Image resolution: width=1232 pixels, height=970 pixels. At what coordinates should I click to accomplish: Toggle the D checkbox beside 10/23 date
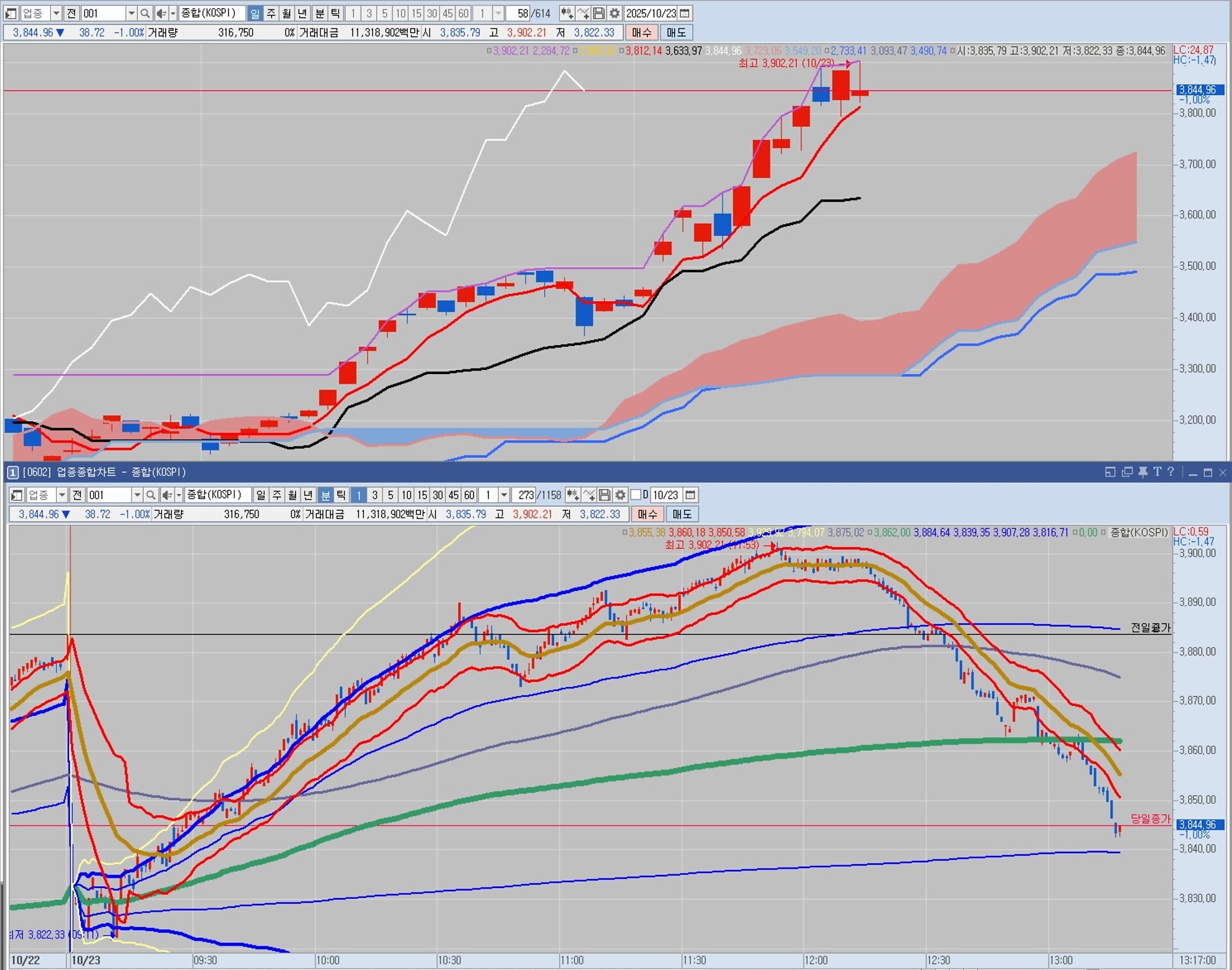pyautogui.click(x=636, y=495)
